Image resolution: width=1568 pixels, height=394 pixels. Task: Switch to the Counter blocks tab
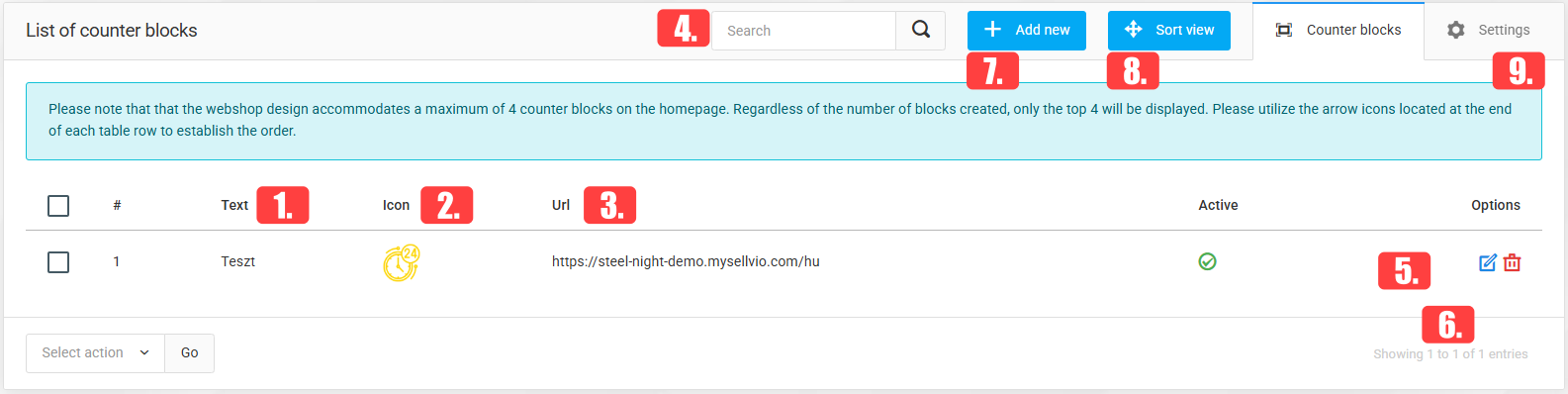(1337, 30)
